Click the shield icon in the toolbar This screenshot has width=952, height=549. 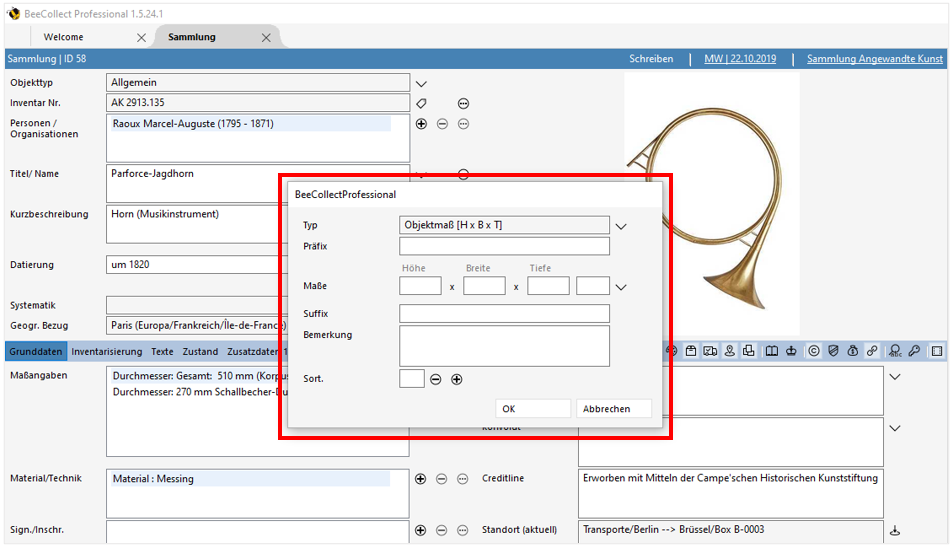tap(833, 351)
